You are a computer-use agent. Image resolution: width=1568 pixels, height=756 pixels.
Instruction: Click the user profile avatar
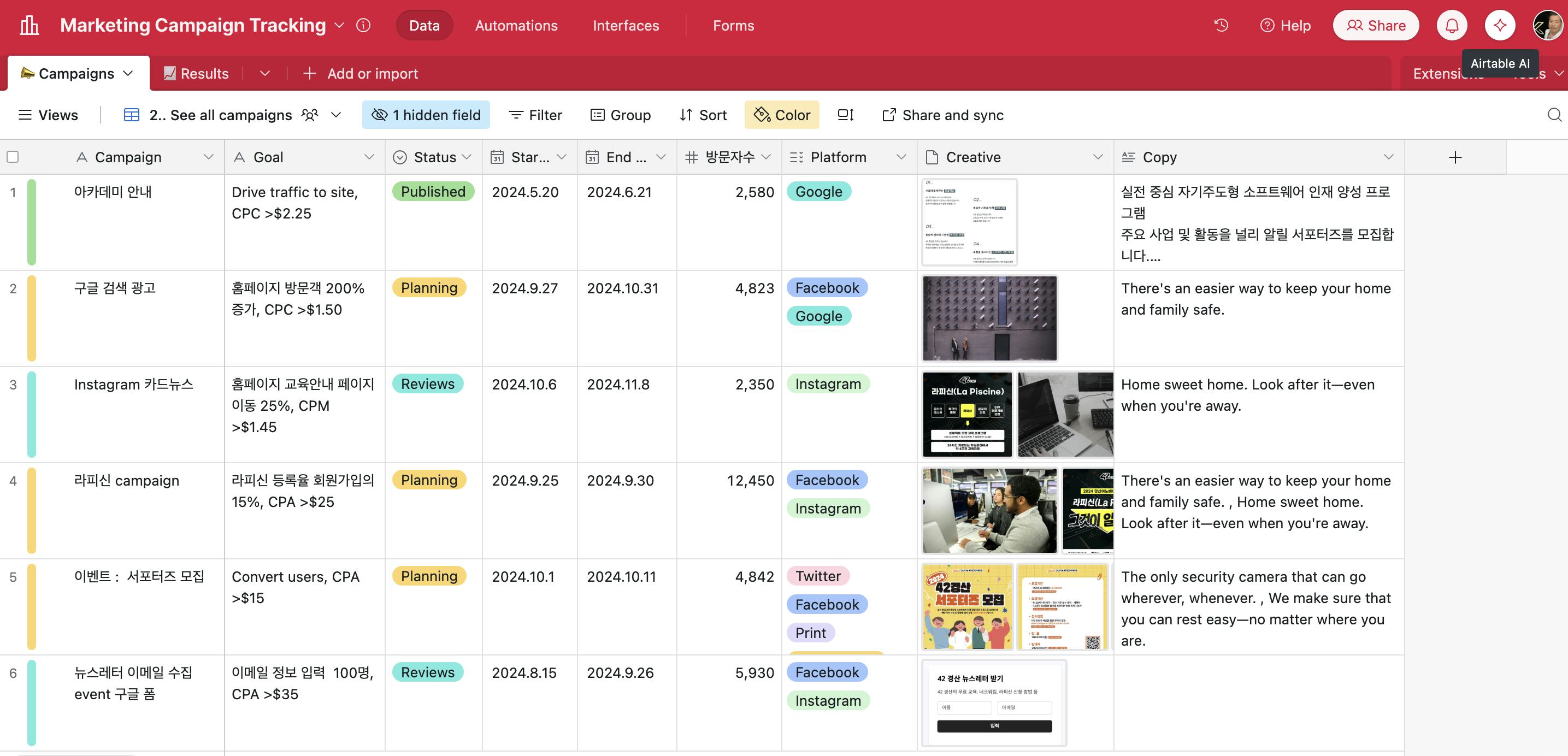pyautogui.click(x=1547, y=26)
